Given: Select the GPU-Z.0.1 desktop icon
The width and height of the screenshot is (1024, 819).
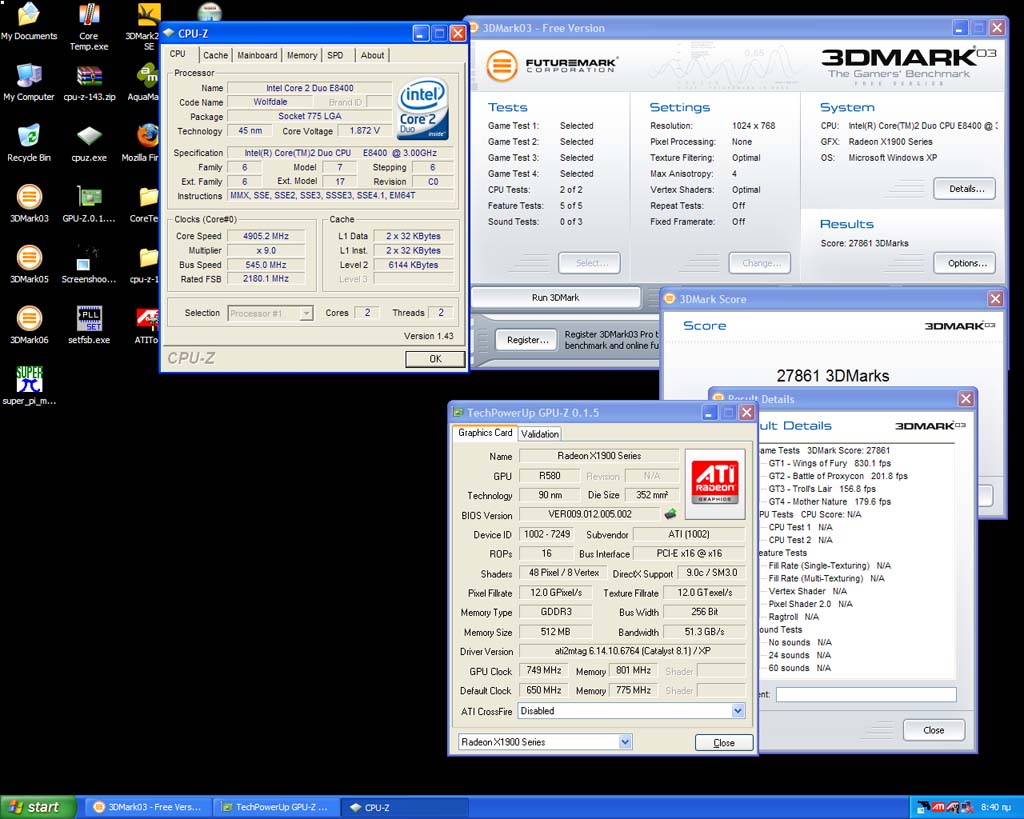Looking at the screenshot, I should 89,204.
